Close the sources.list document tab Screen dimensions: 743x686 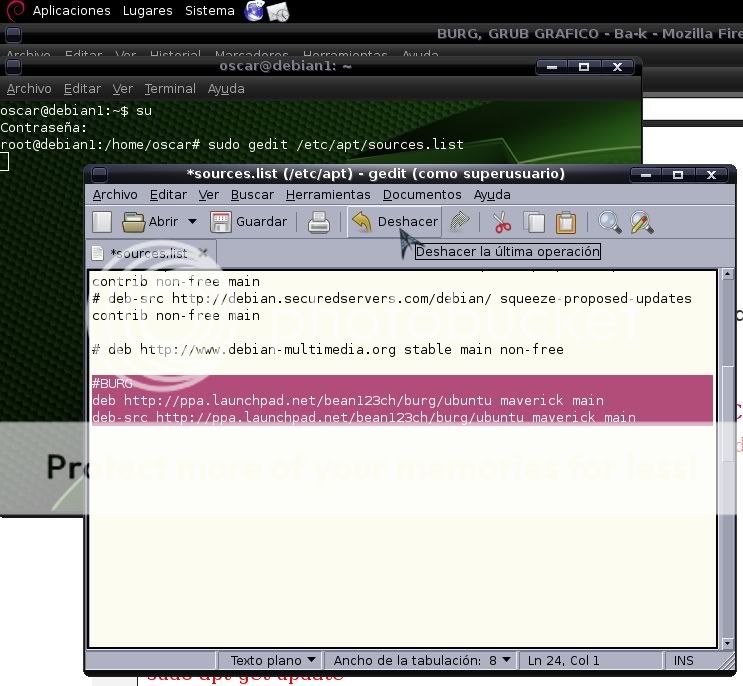pos(203,253)
